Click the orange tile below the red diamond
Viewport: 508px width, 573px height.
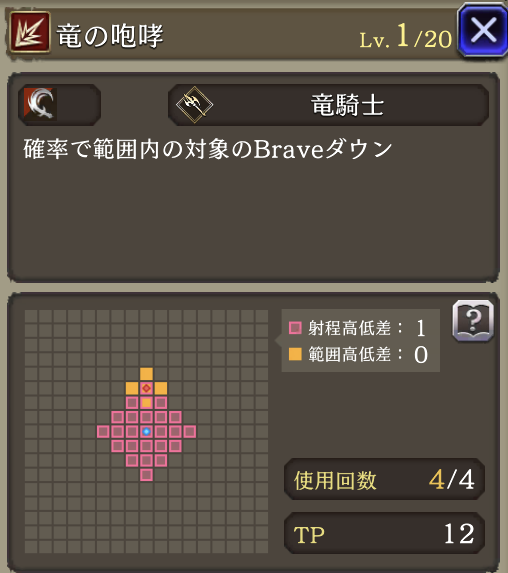(146, 403)
